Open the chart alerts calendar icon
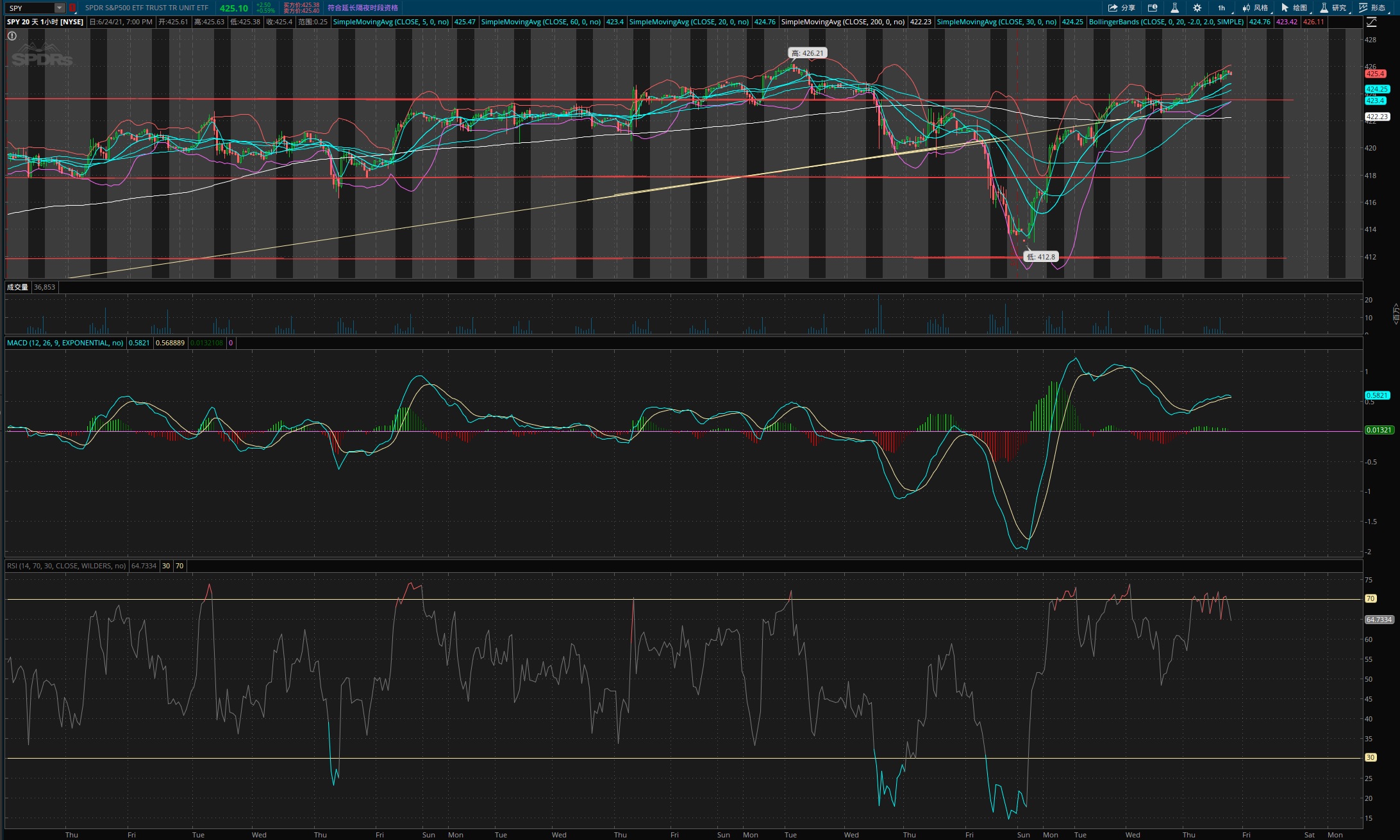Viewport: 1400px width, 840px height. pos(1153,8)
